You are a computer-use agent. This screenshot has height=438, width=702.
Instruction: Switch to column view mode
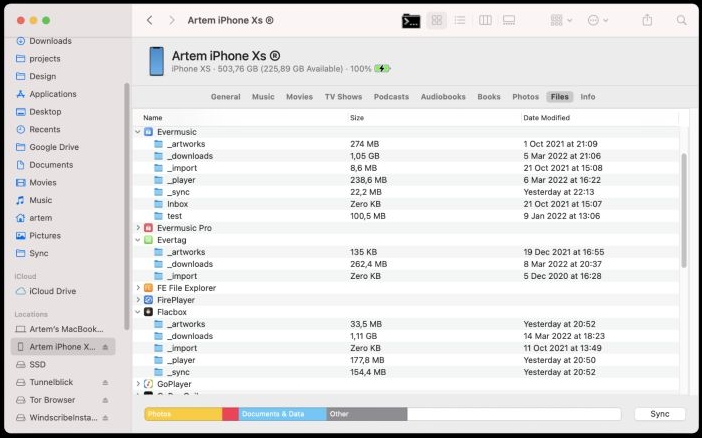click(485, 20)
